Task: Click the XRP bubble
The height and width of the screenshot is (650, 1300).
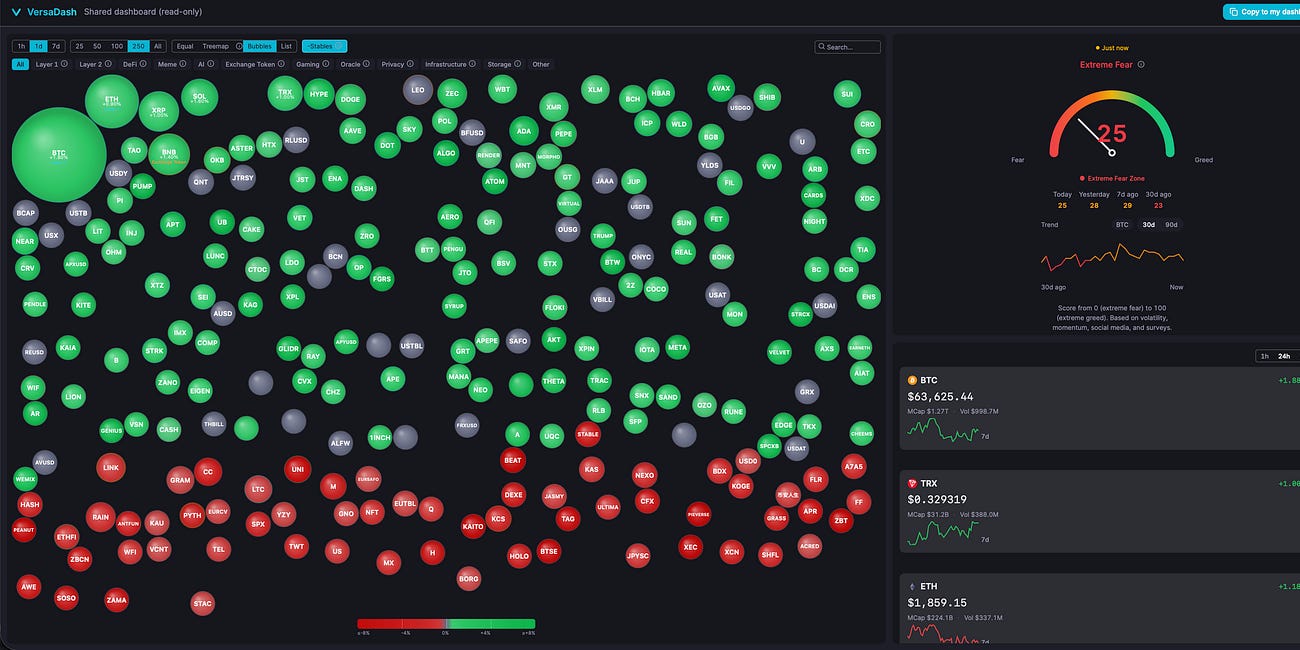Action: (x=158, y=110)
